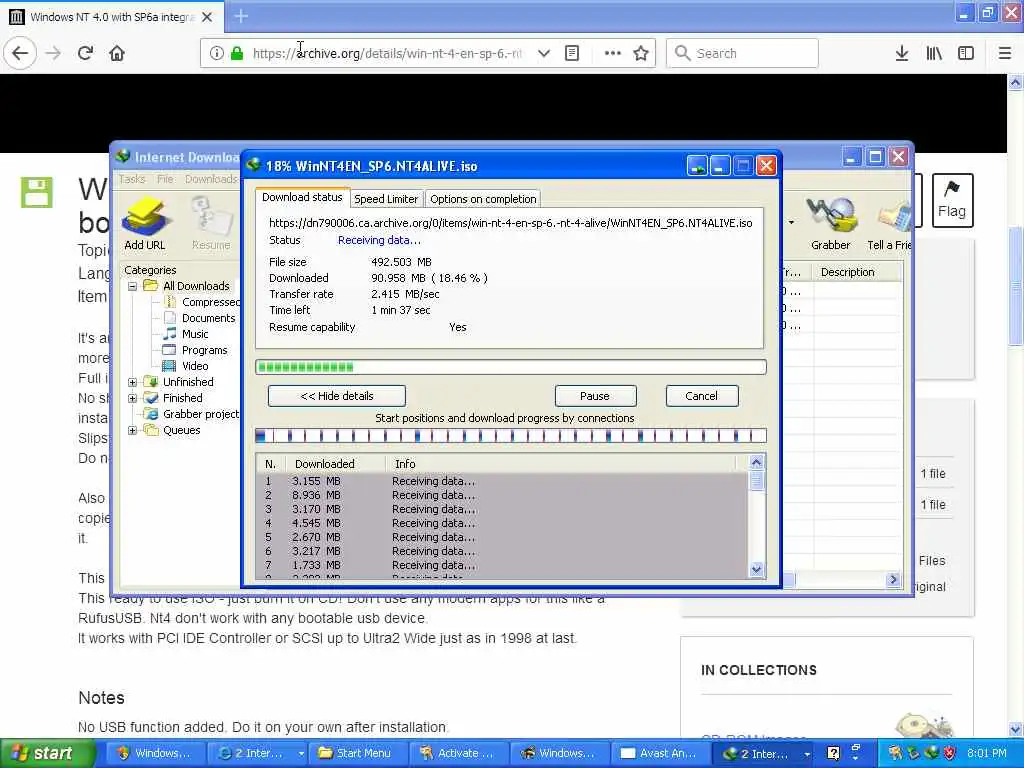Reload the archive.org page

(85, 54)
